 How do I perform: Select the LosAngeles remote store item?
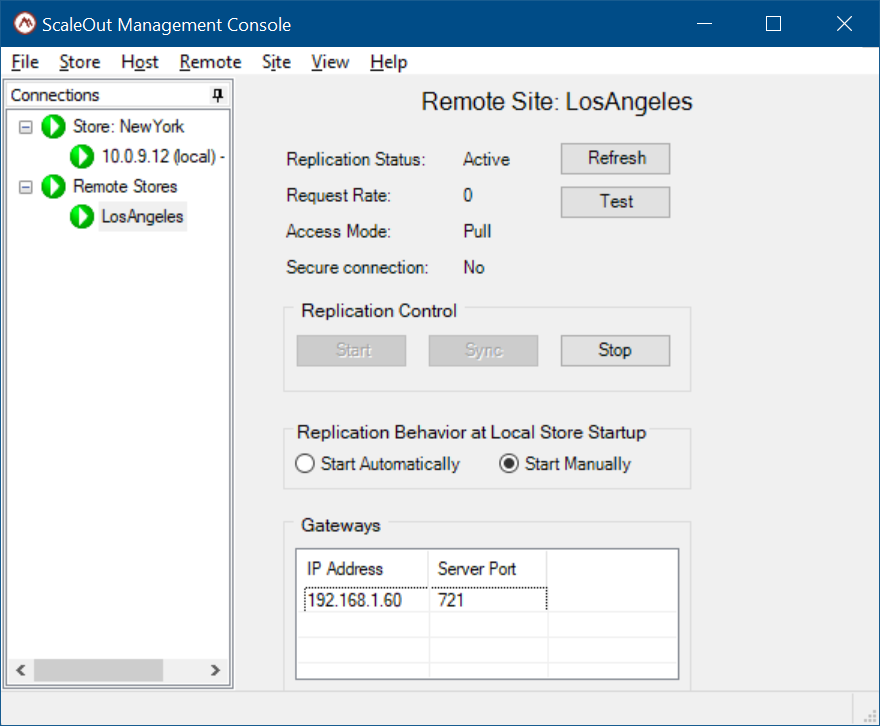pyautogui.click(x=143, y=217)
